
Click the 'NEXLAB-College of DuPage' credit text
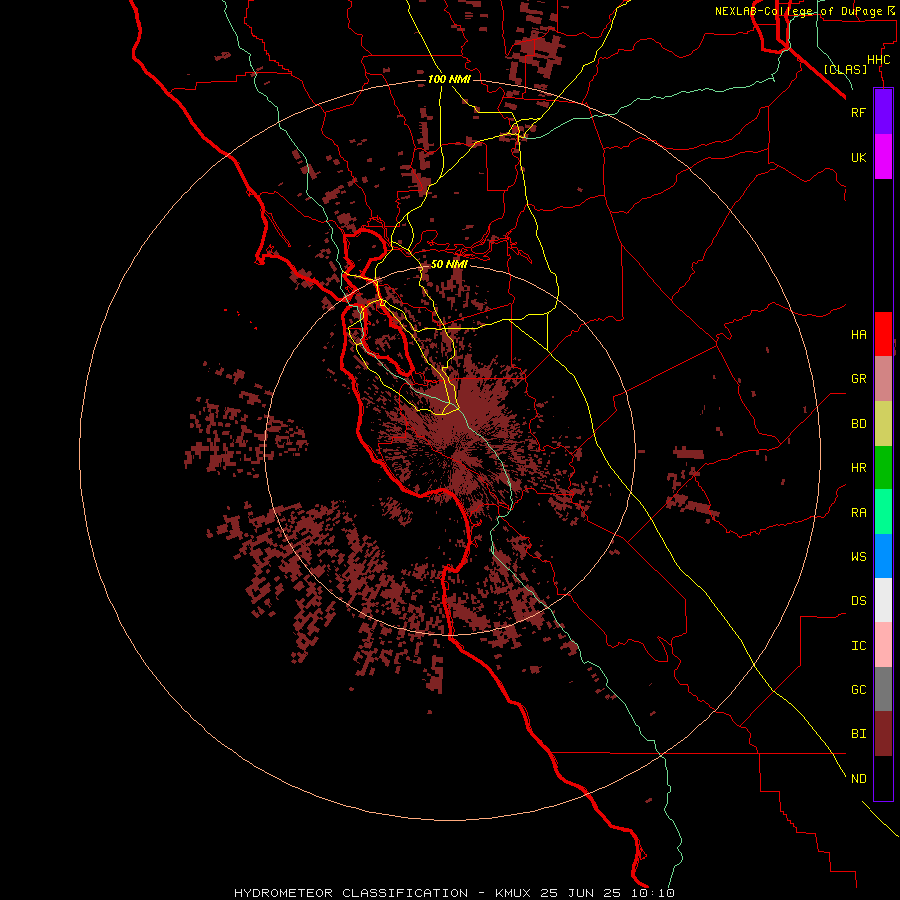pyautogui.click(x=798, y=11)
